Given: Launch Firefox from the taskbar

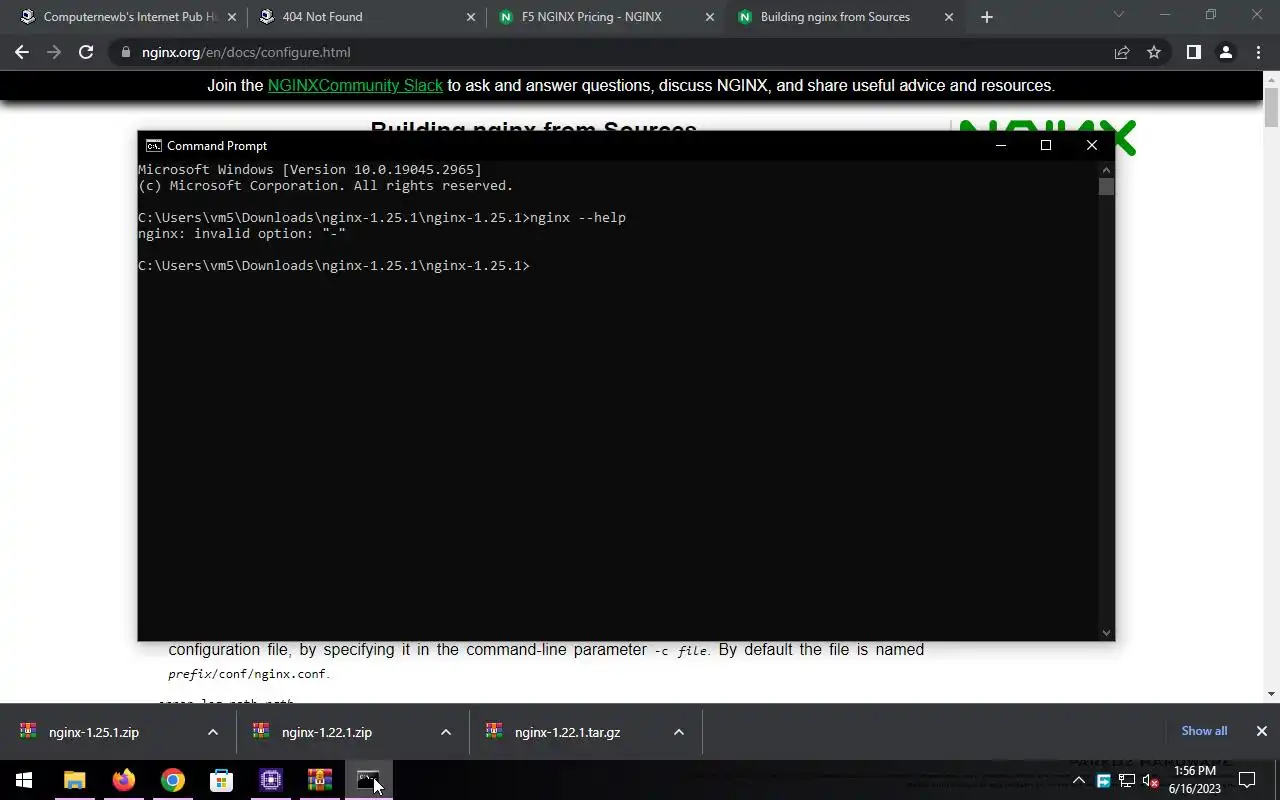Looking at the screenshot, I should click(123, 780).
